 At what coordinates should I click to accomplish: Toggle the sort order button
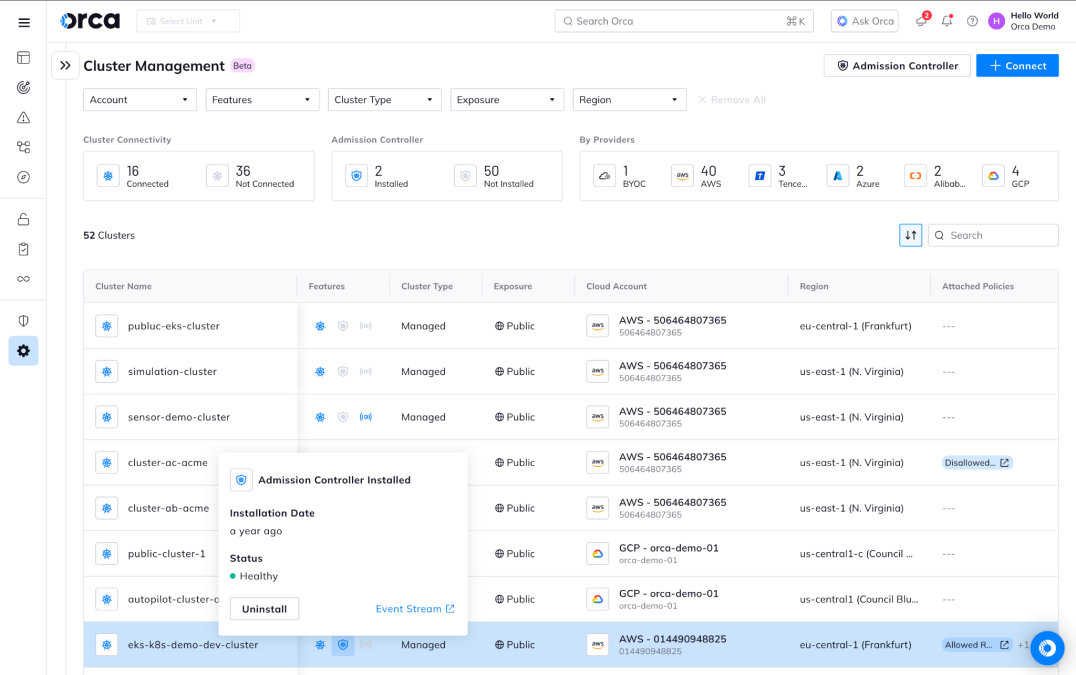click(x=911, y=235)
